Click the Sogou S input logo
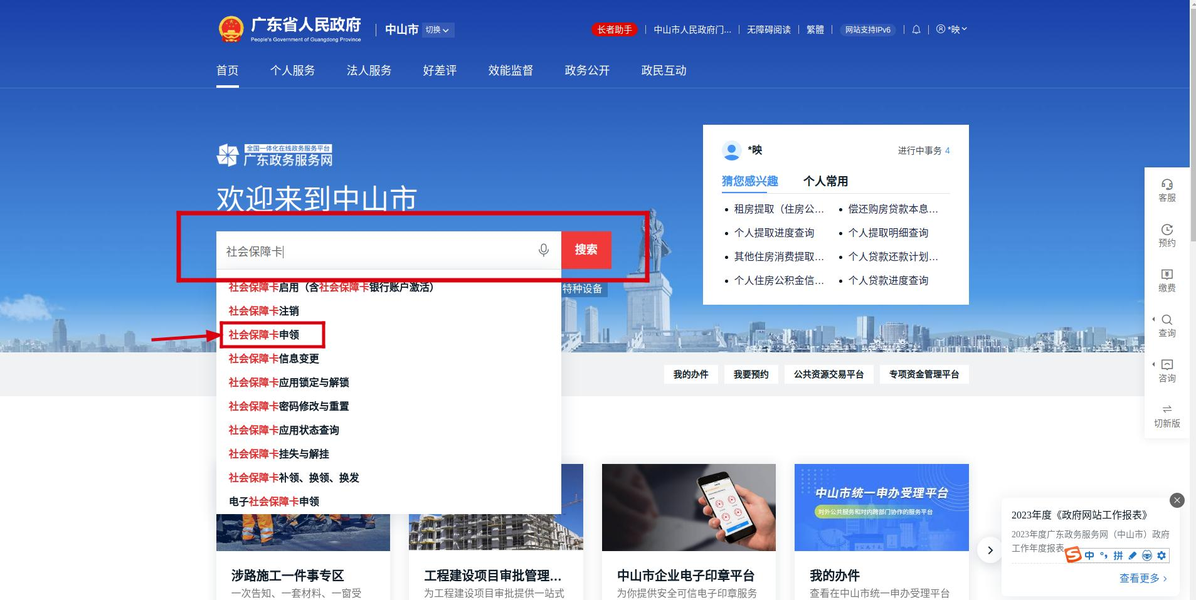Image resolution: width=1196 pixels, height=600 pixels. tap(1073, 555)
